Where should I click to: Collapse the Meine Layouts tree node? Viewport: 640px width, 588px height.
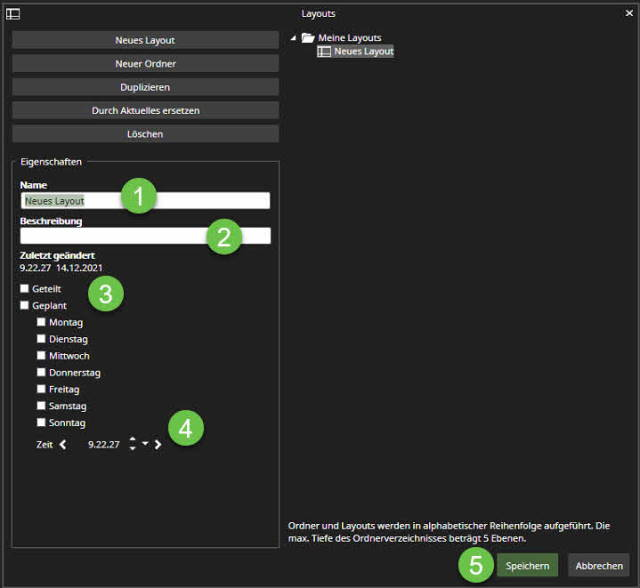(x=293, y=38)
